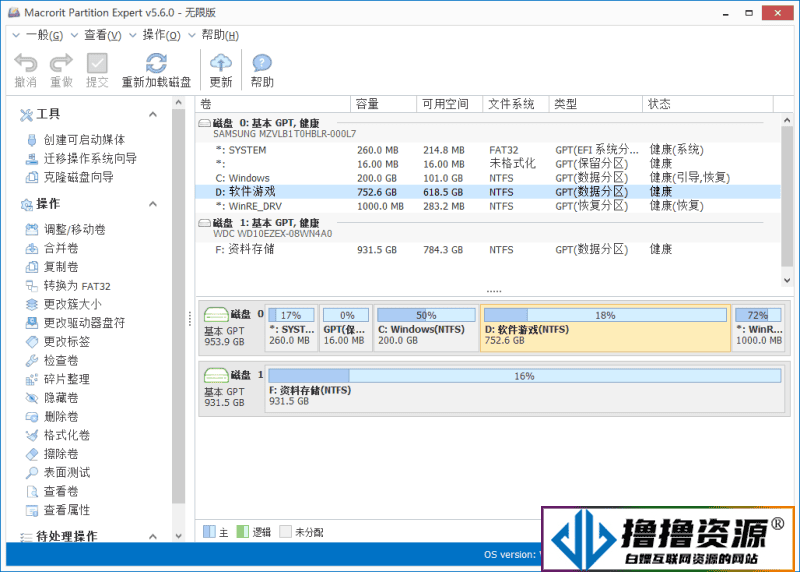Click left sidebar scrollbar up arrow
Screen dimensions: 800x572
179,103
